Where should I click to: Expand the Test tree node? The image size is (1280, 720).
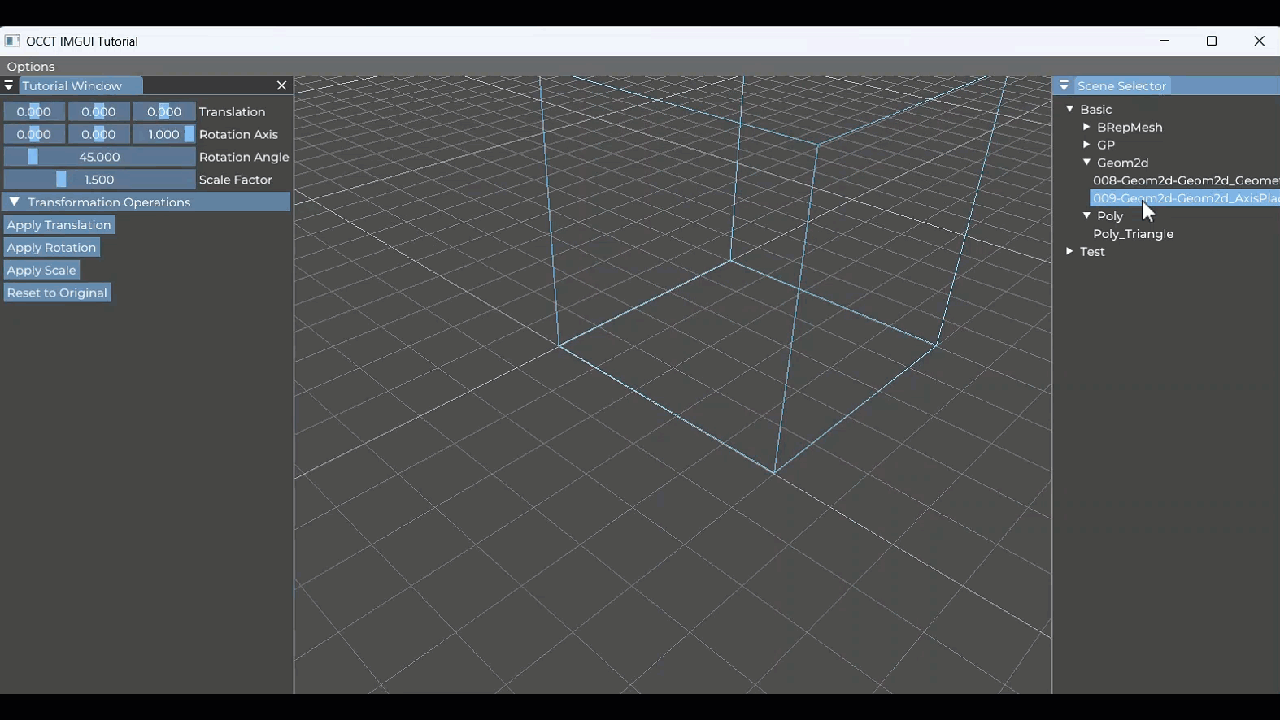click(1070, 252)
